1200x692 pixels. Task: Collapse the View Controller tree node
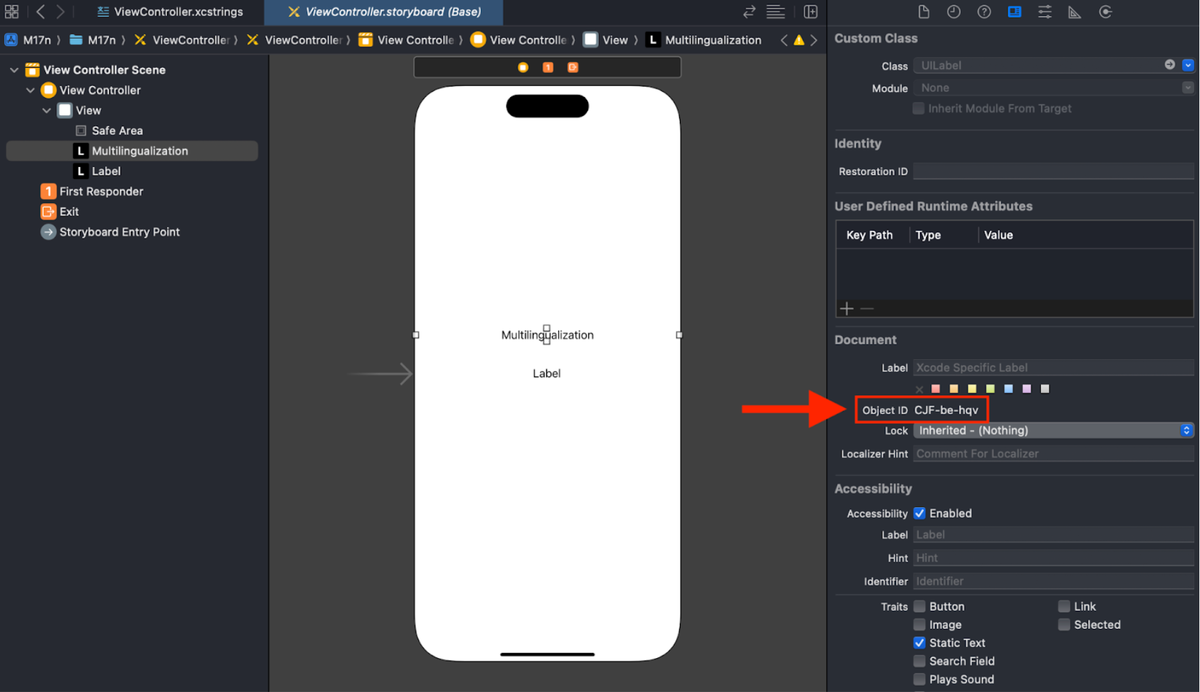click(x=30, y=90)
